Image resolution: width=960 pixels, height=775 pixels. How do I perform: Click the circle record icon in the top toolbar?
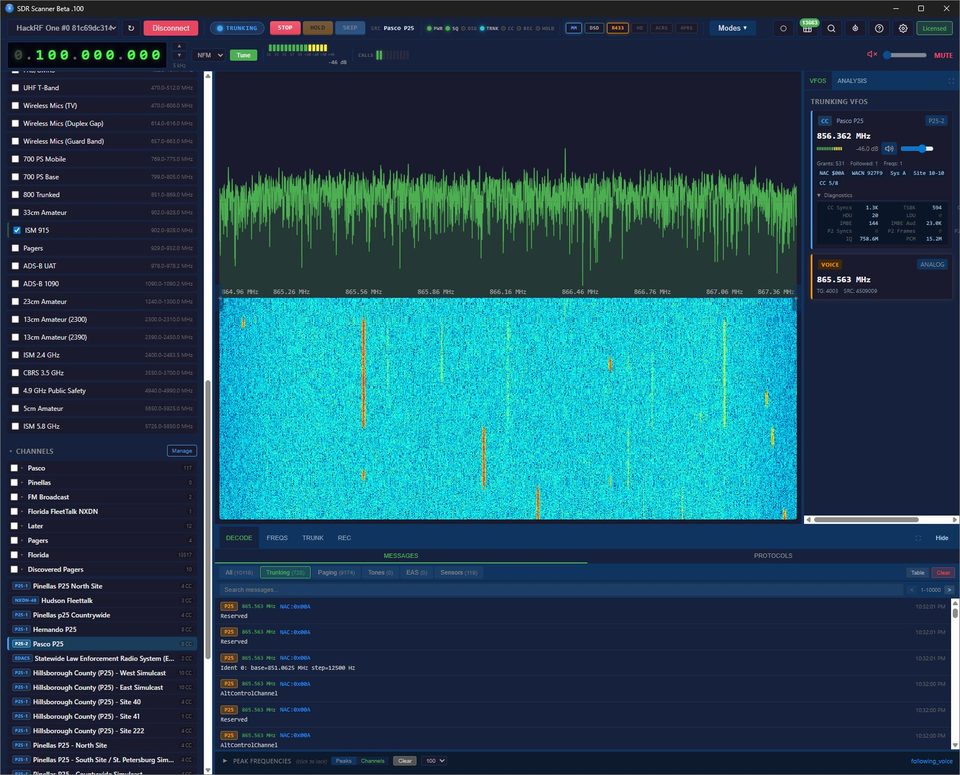coord(783,28)
